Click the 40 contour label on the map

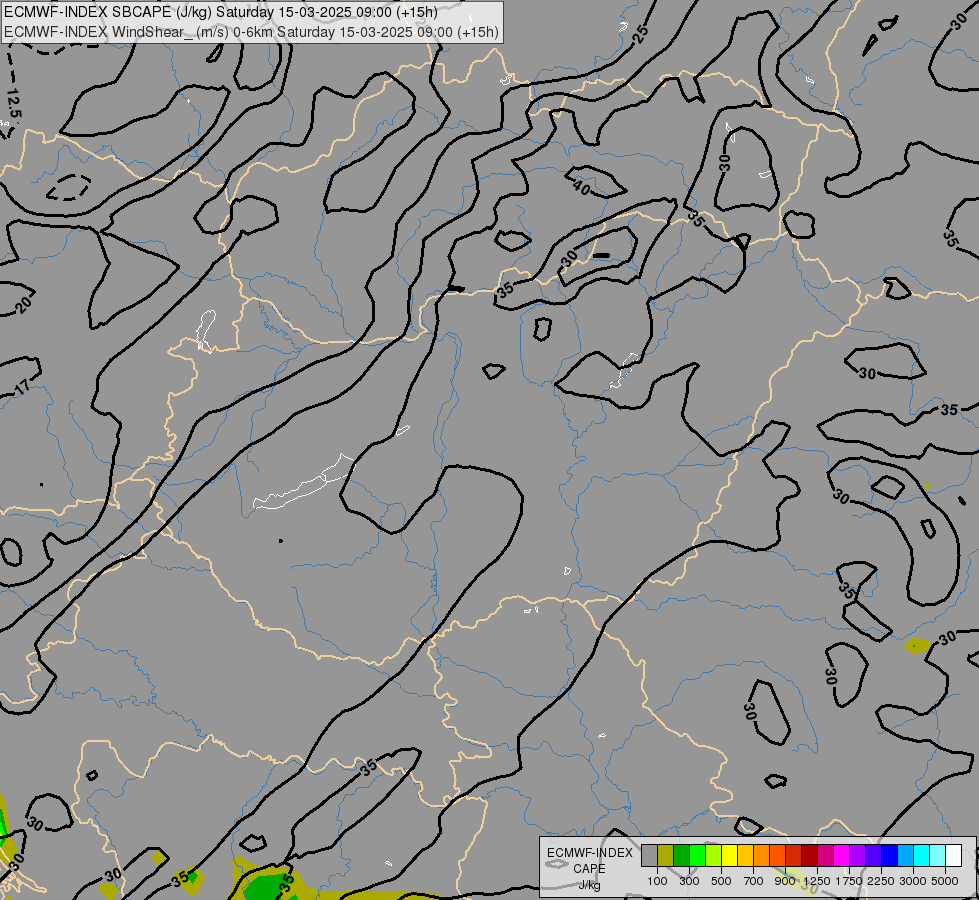[581, 187]
